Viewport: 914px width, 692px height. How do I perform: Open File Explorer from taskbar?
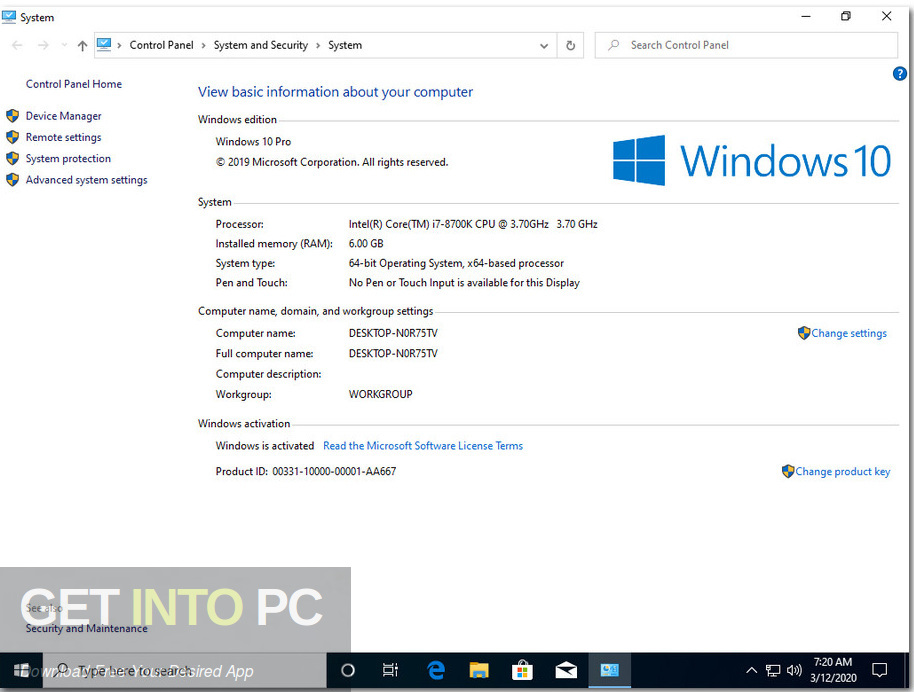[479, 670]
